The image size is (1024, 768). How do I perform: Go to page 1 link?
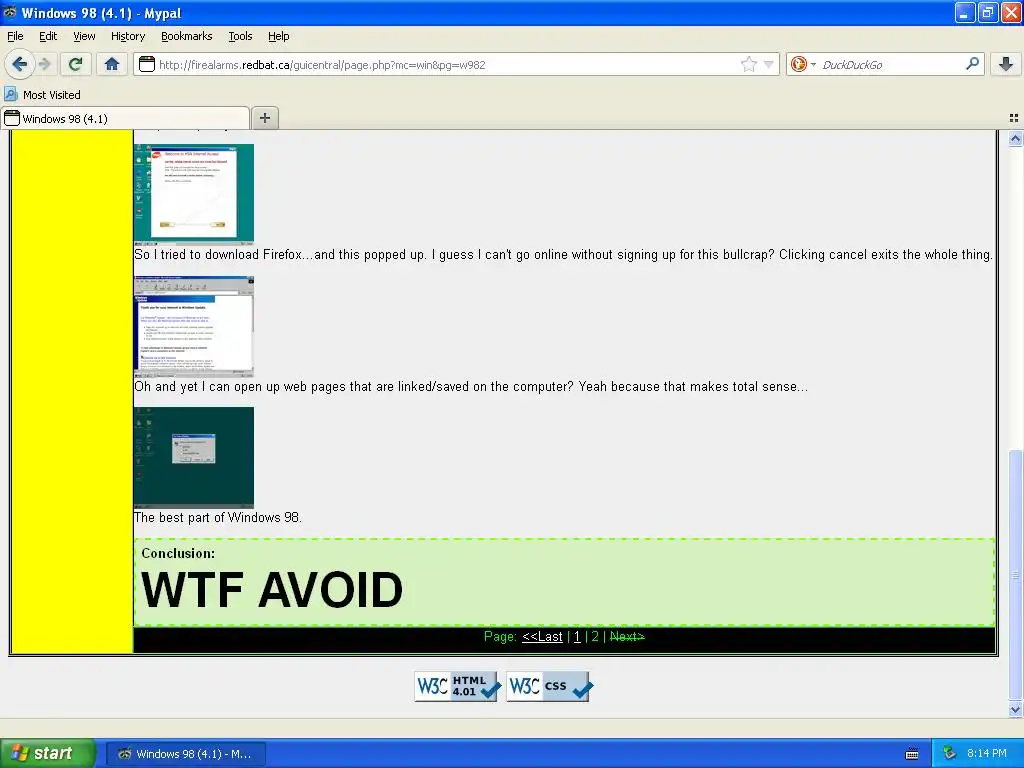(577, 636)
